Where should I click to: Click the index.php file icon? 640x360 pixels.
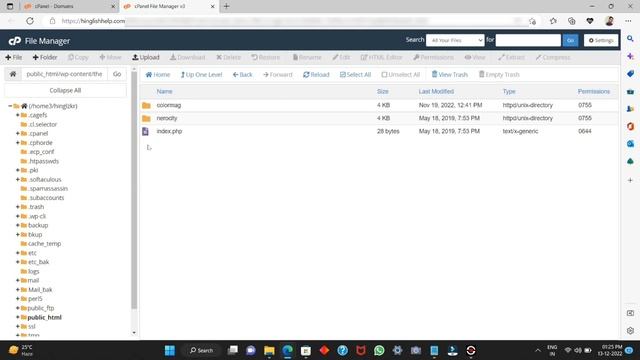[145, 131]
